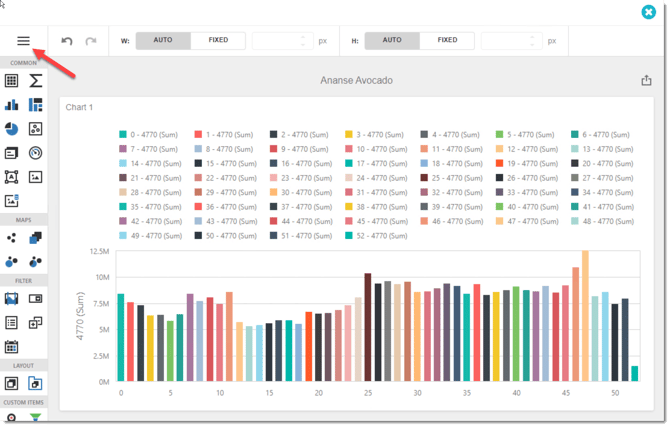Add a Bound Image item from toolbox
The image size is (670, 427).
(12, 200)
